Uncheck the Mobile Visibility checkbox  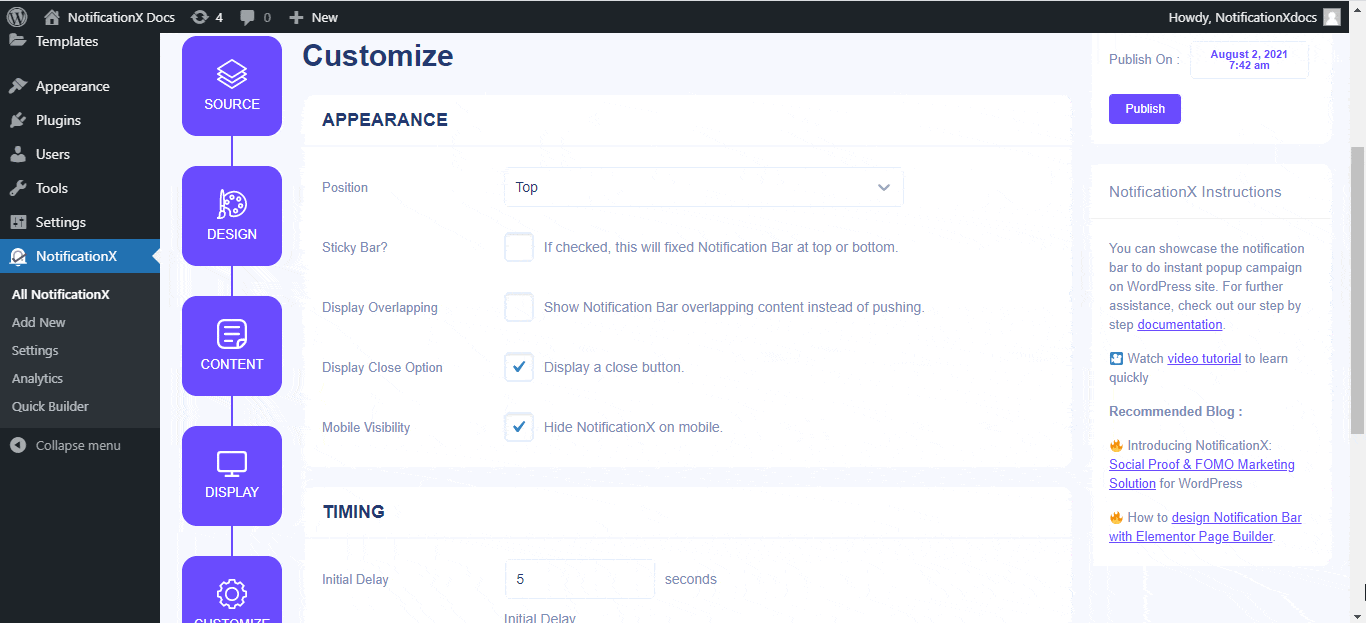pyautogui.click(x=519, y=427)
